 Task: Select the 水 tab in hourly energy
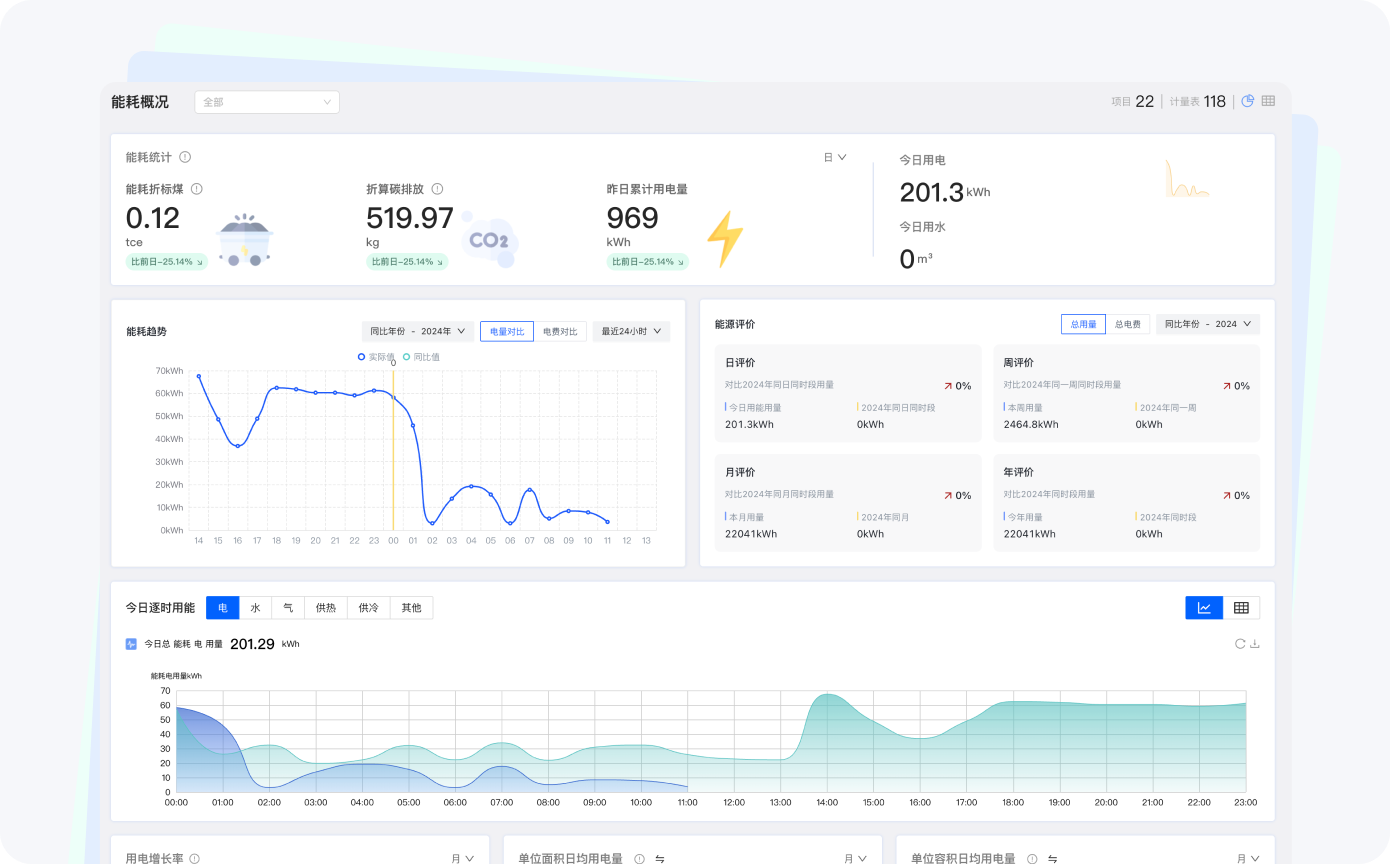(255, 608)
